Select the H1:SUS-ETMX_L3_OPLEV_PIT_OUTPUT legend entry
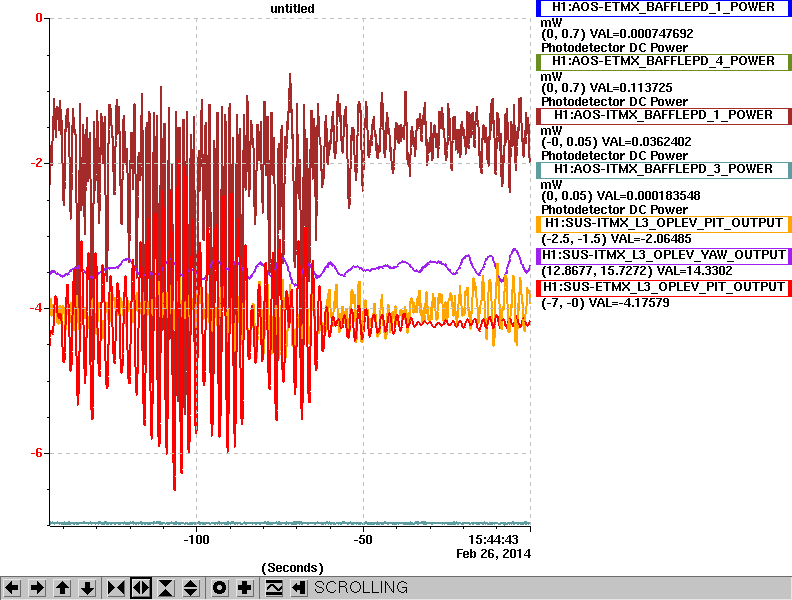 coord(663,287)
